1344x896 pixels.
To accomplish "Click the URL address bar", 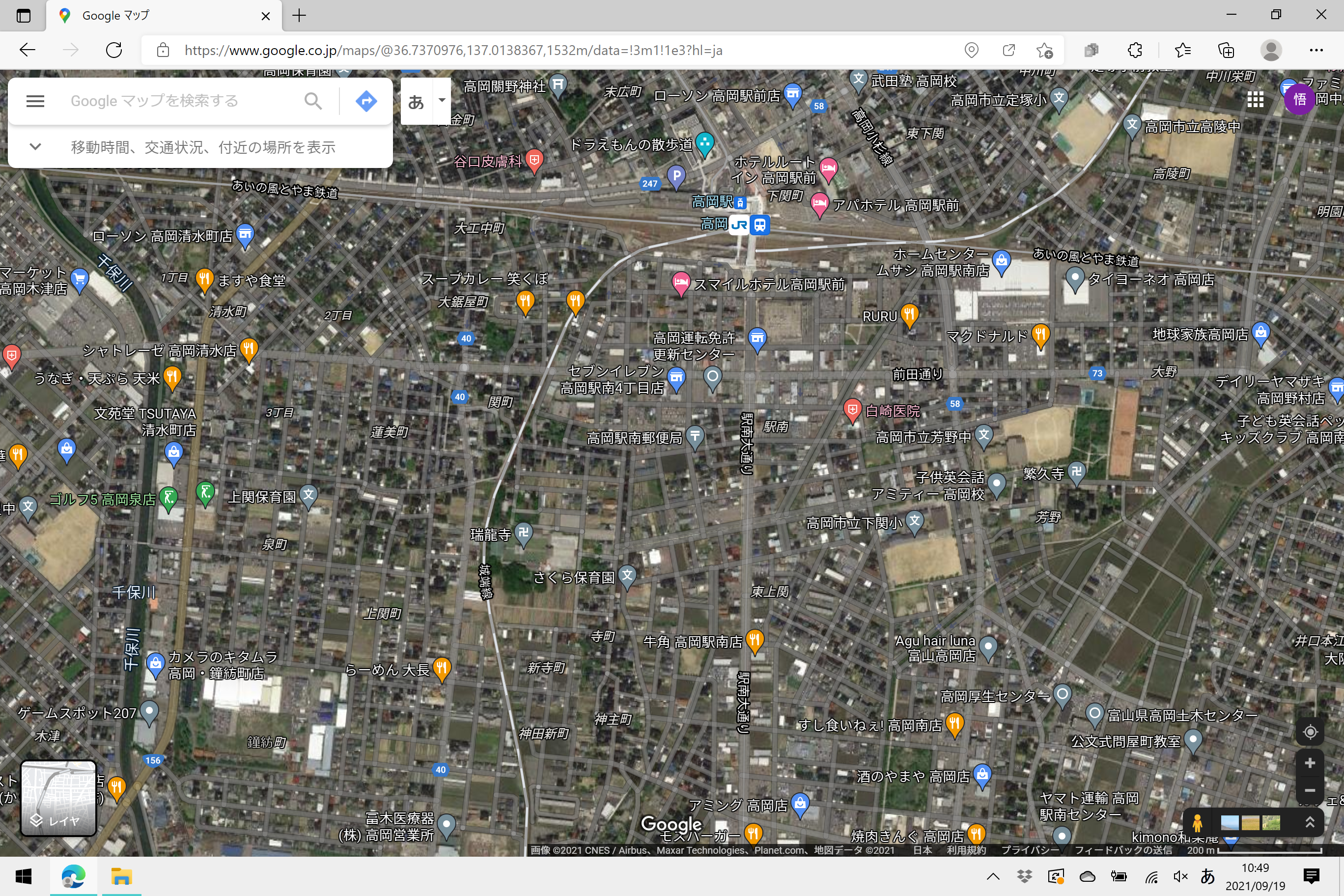I will tap(560, 50).
